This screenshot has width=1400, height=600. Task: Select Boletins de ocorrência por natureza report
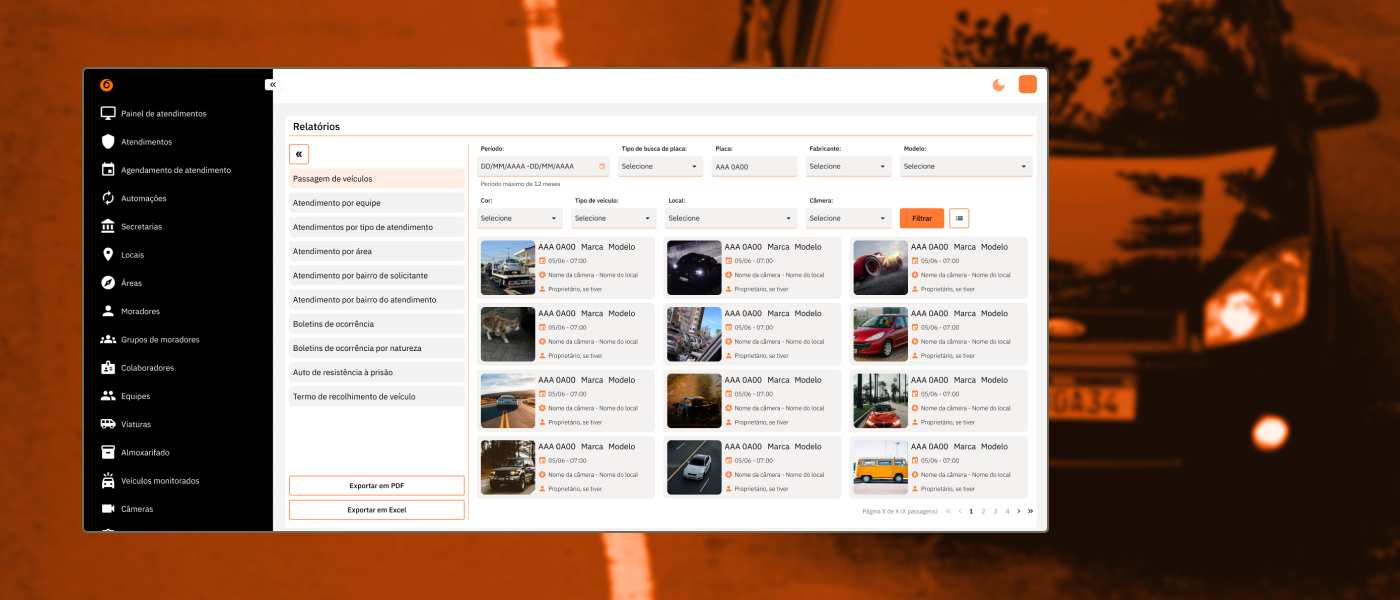tap(377, 348)
